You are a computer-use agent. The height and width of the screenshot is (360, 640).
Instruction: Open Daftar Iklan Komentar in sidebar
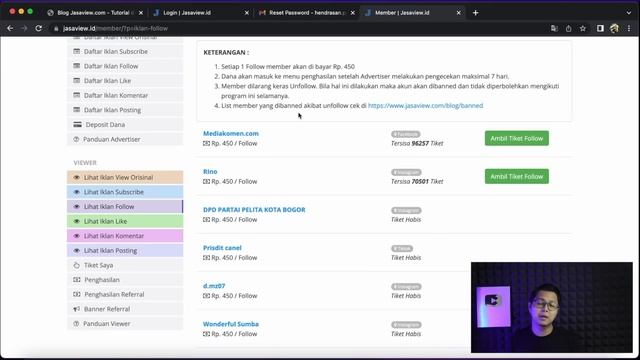[125, 95]
